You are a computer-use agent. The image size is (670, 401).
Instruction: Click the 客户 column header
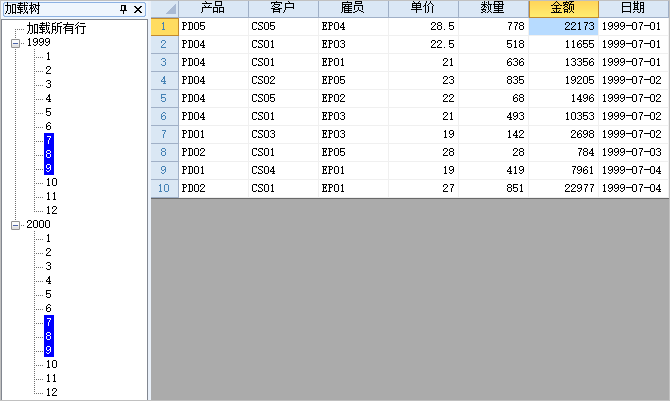(x=283, y=8)
